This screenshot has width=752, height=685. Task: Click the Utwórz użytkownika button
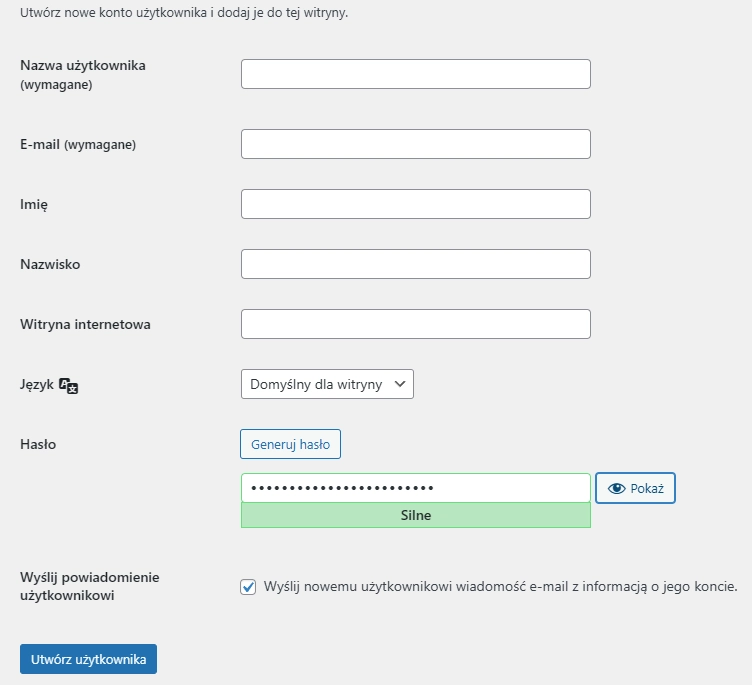[88, 659]
